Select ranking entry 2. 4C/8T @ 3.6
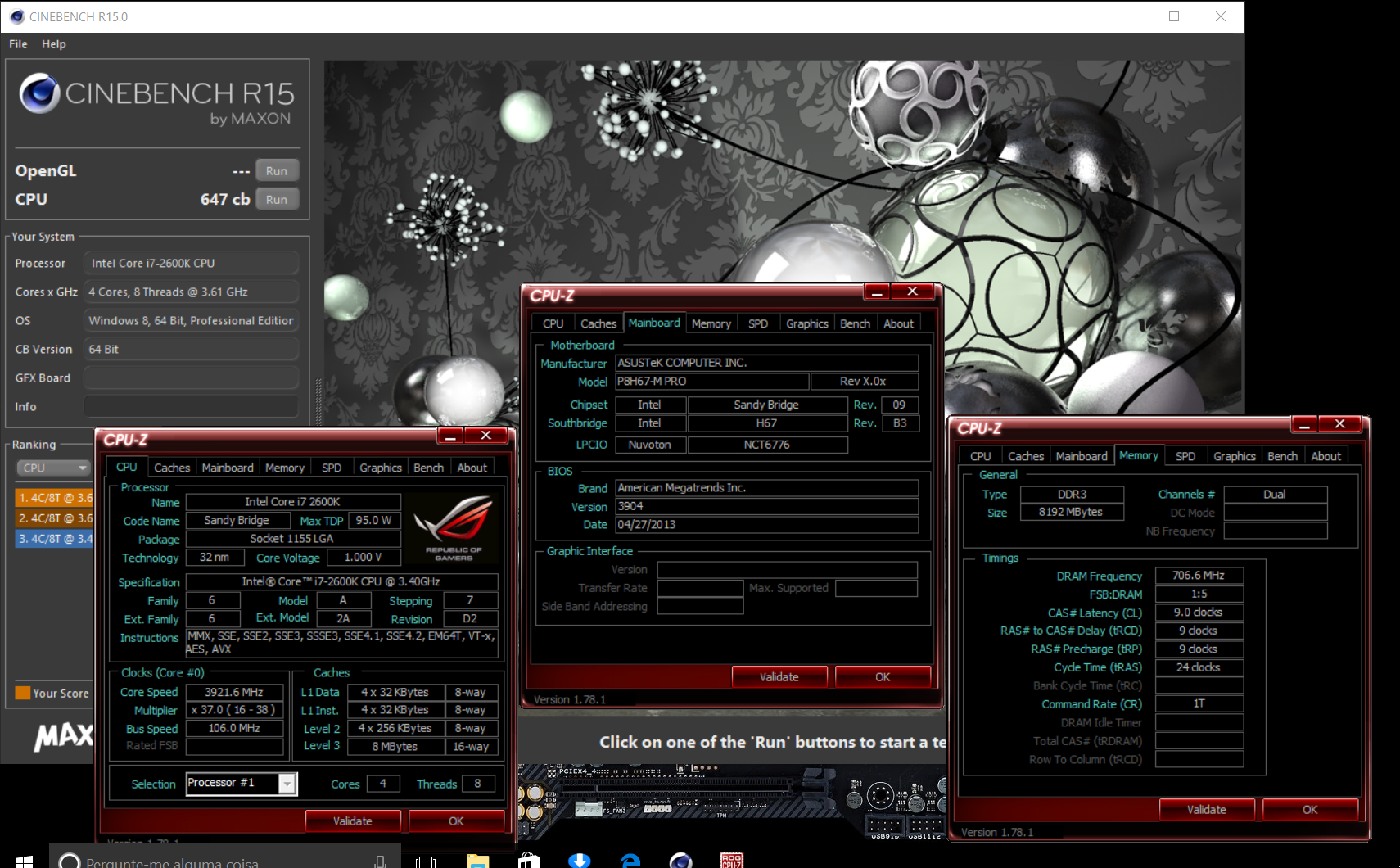Viewport: 1400px width, 868px height. pyautogui.click(x=55, y=518)
